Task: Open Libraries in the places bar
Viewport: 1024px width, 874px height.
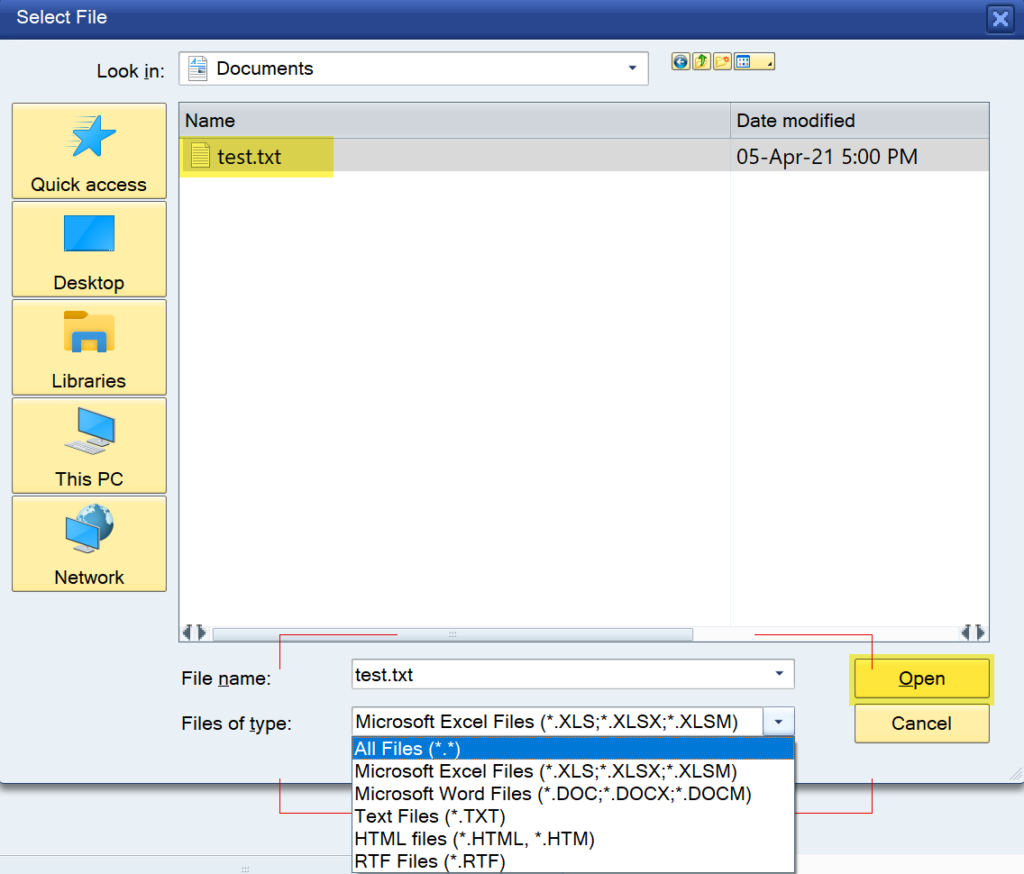Action: pos(89,348)
